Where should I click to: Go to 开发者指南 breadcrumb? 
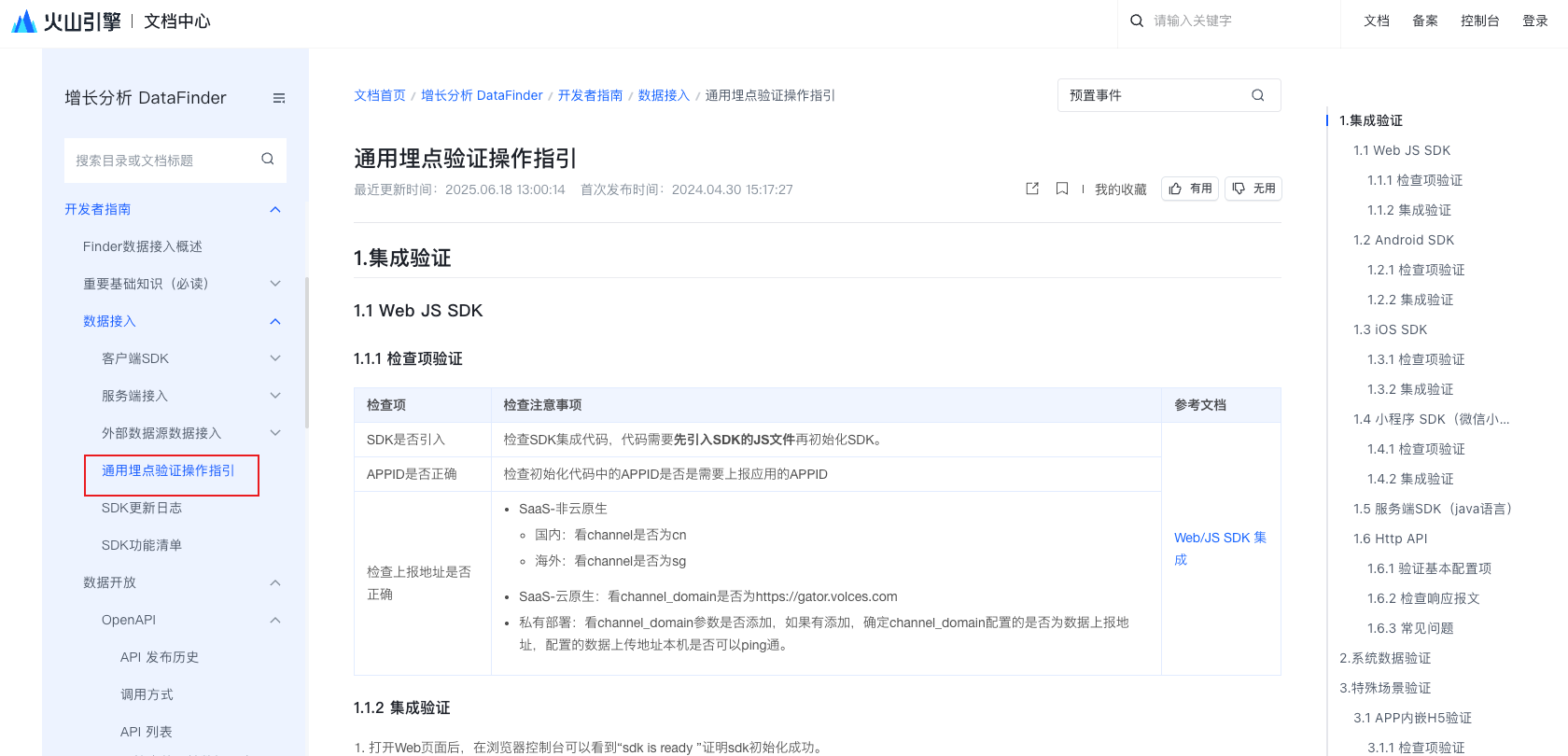coord(590,95)
